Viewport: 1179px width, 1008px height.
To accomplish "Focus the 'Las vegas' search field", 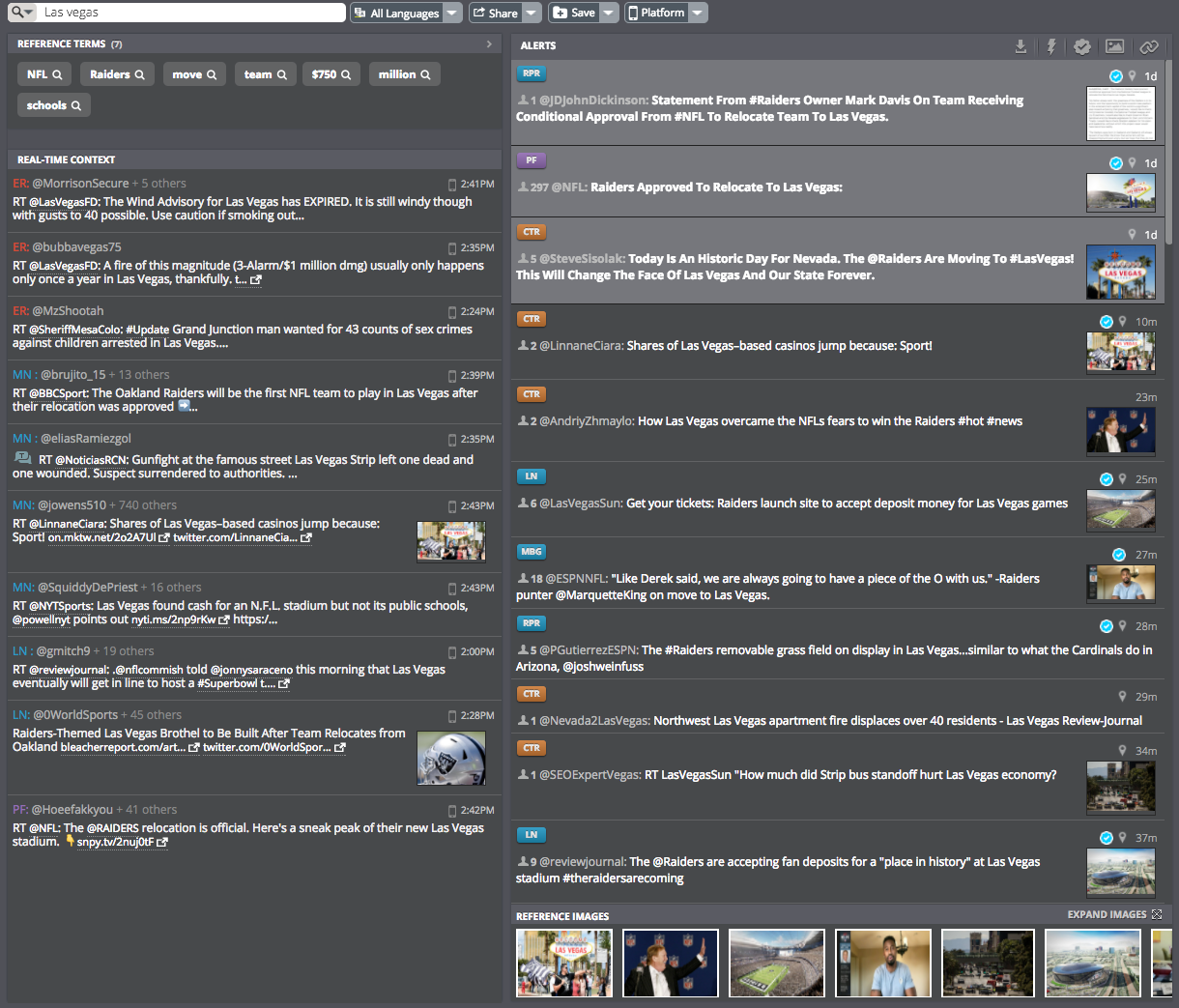I will tap(191, 13).
